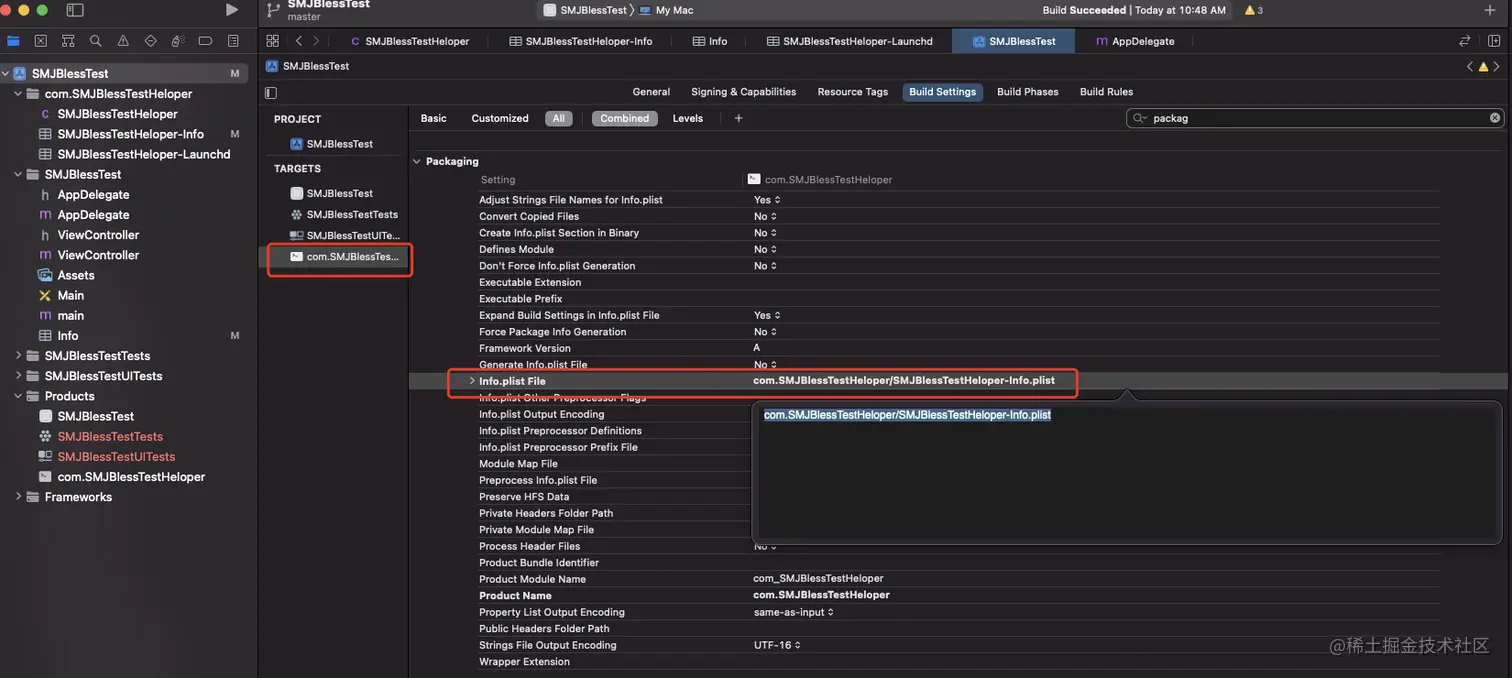Expand the SMJBlessTestUITests group

pyautogui.click(x=18, y=376)
